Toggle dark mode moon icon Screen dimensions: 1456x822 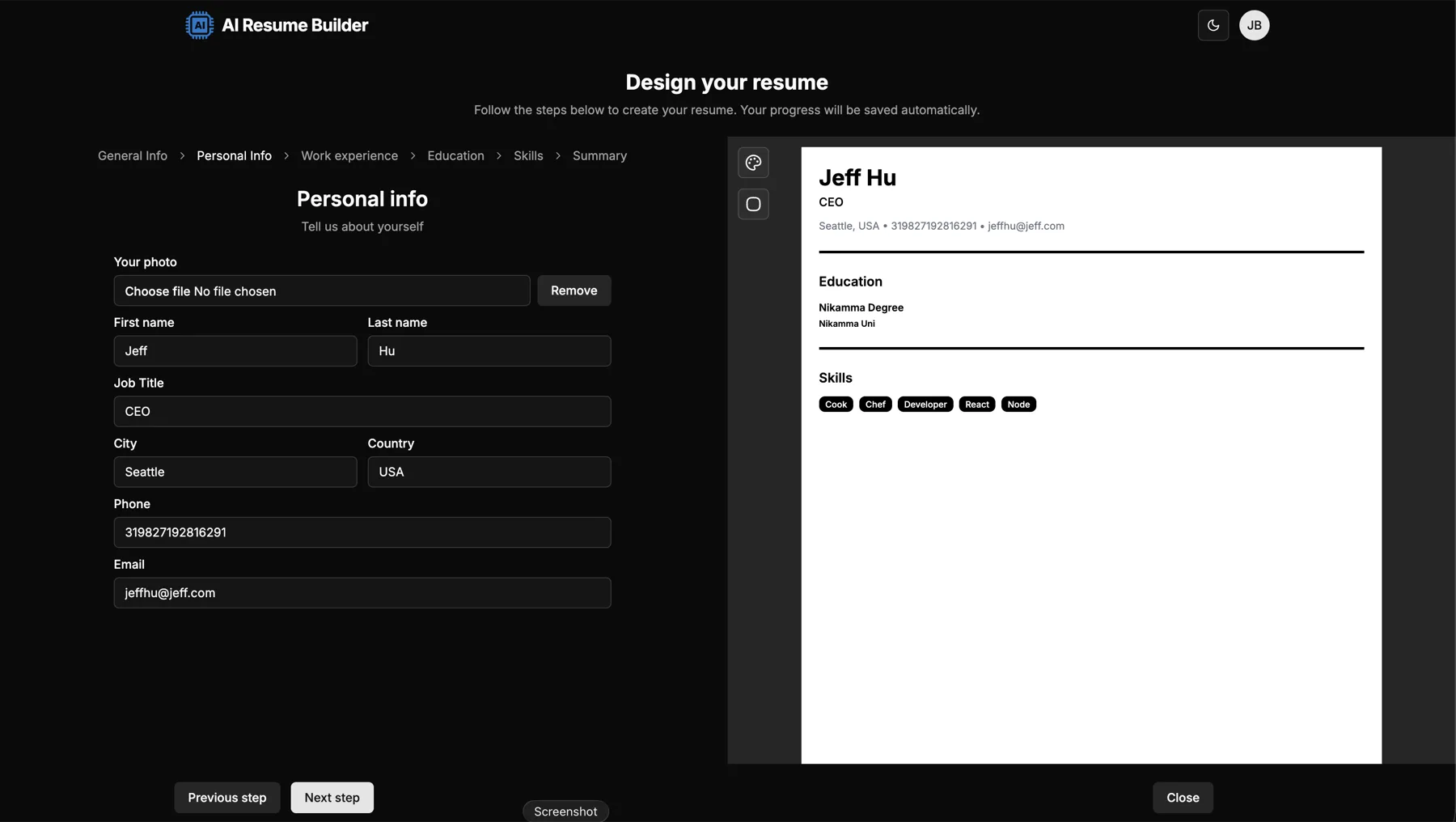click(x=1213, y=25)
